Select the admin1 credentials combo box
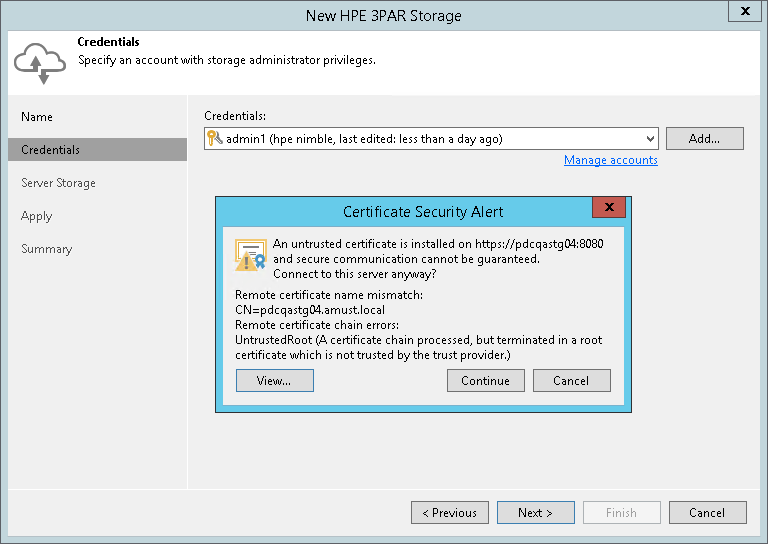This screenshot has width=768, height=544. point(430,139)
